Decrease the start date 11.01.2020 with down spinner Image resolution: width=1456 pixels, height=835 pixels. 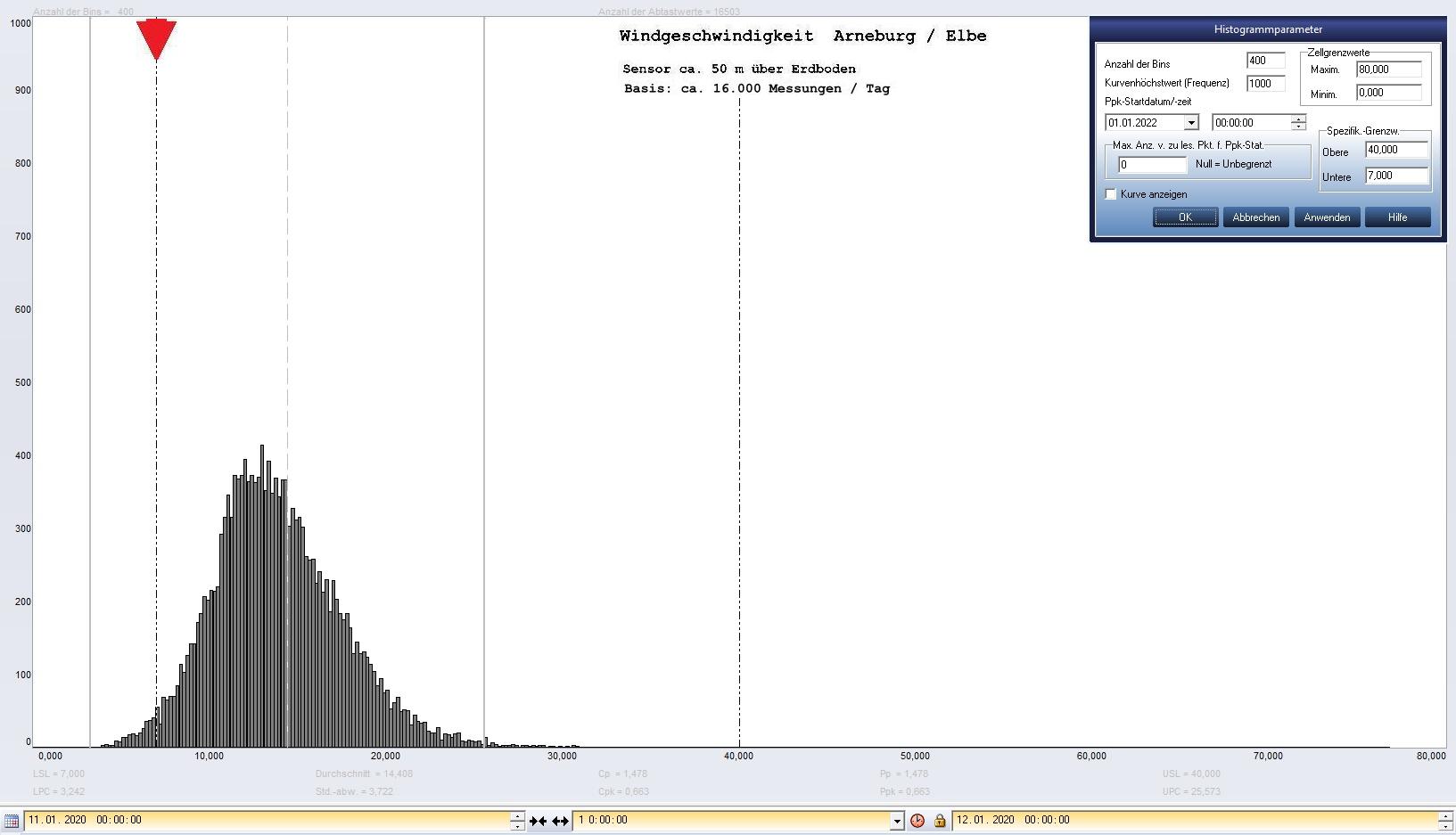[x=517, y=825]
